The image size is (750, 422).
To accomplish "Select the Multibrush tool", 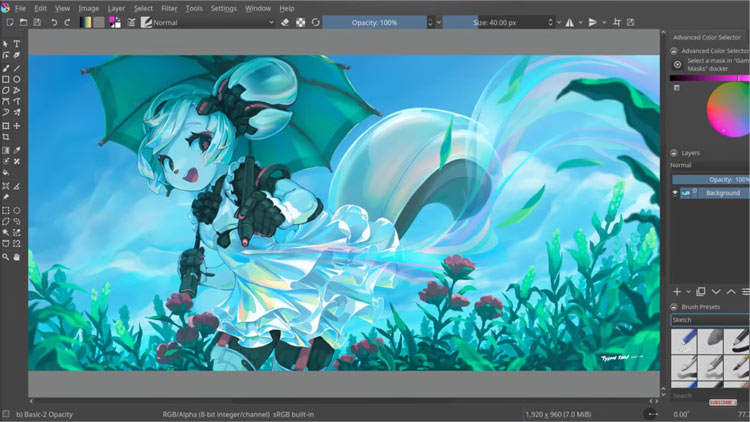I will (x=17, y=112).
